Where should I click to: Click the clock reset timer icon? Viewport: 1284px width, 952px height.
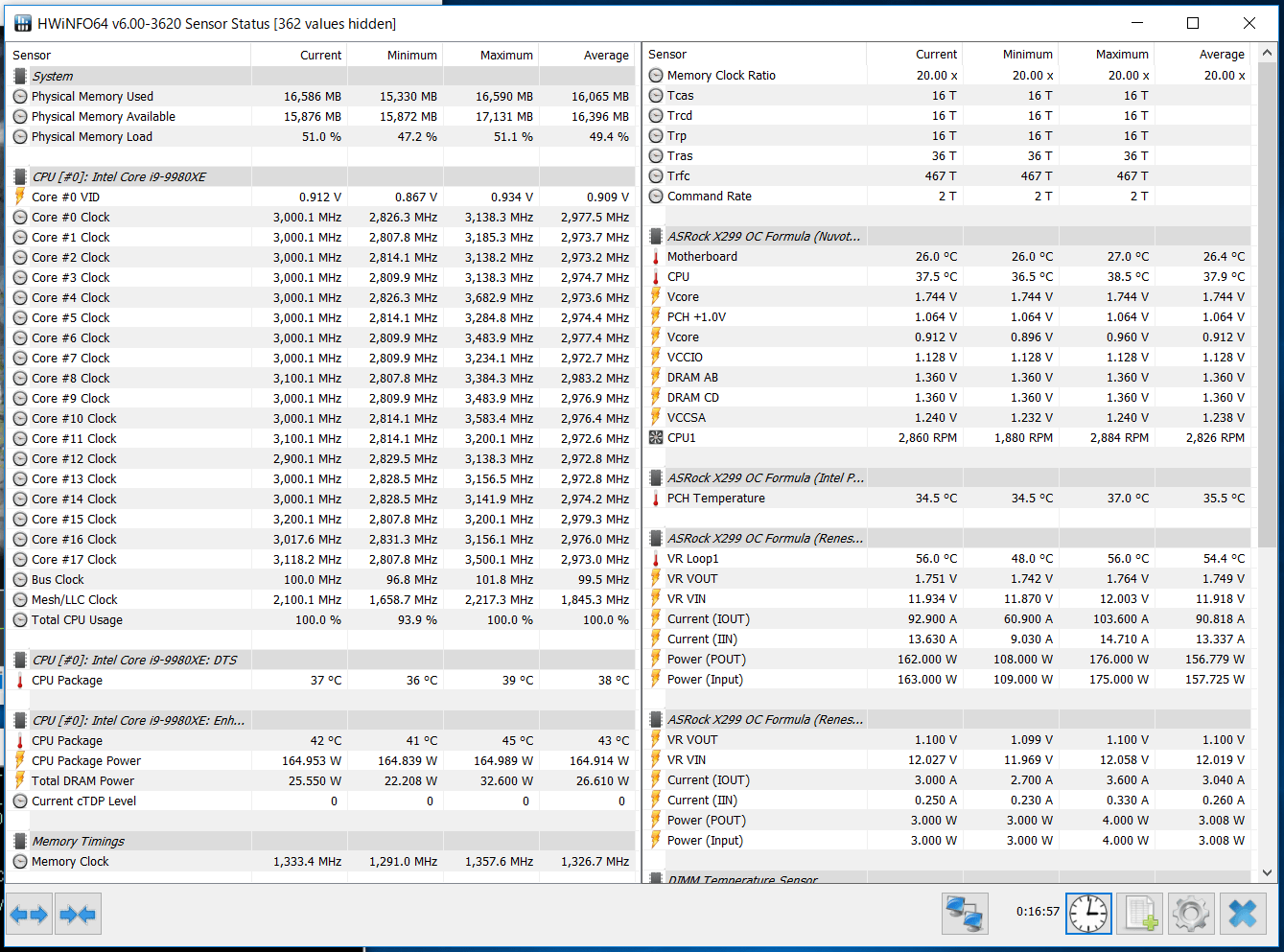(x=1088, y=914)
